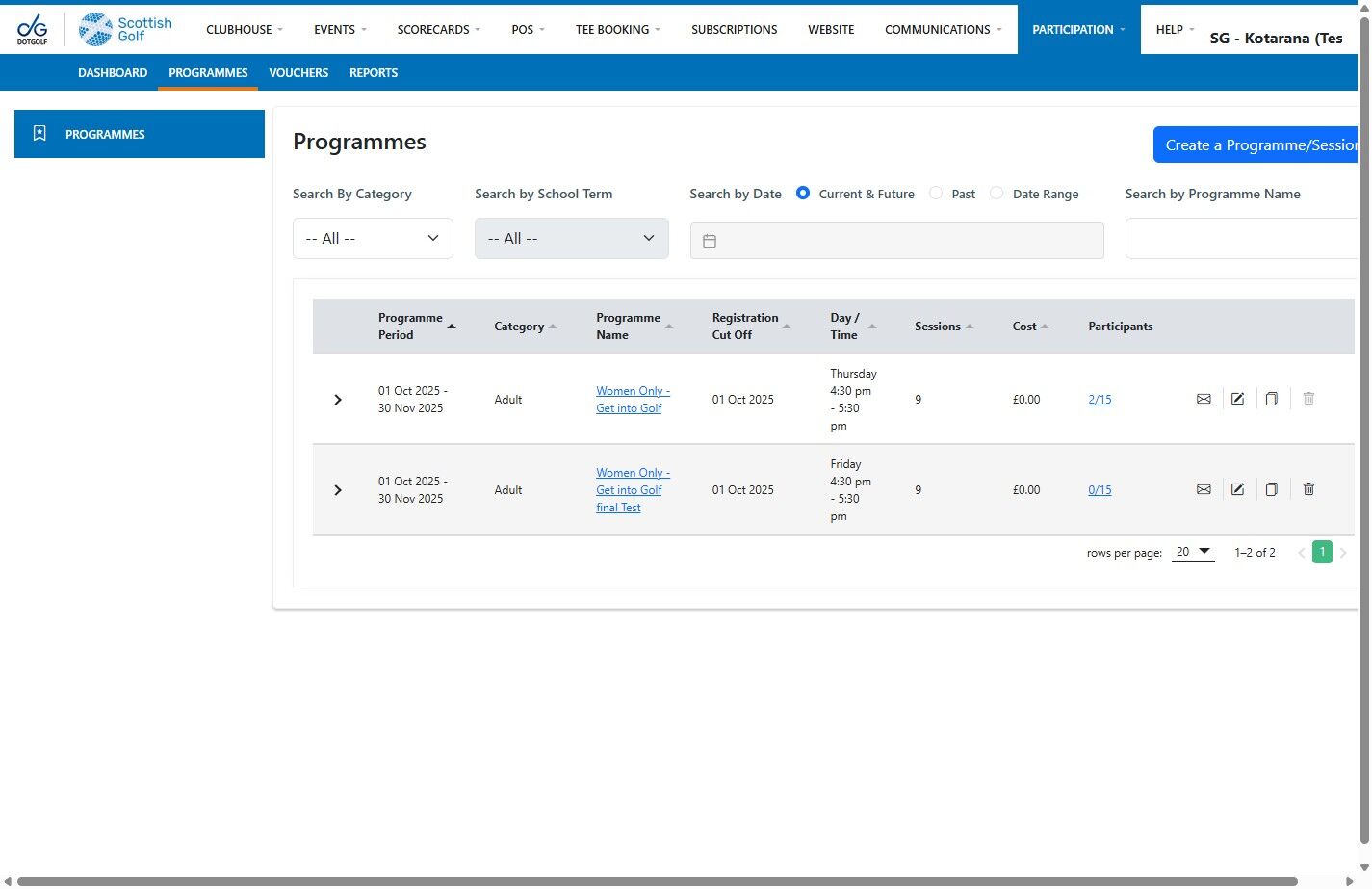Duplicate the Friday final Test programme
Viewport: 1372px width, 889px height.
click(1271, 489)
